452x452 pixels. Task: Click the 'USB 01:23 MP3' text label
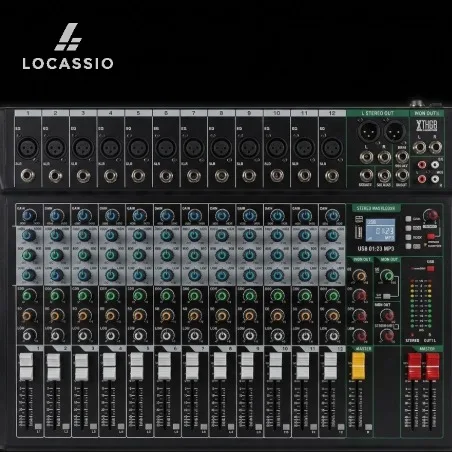point(376,249)
